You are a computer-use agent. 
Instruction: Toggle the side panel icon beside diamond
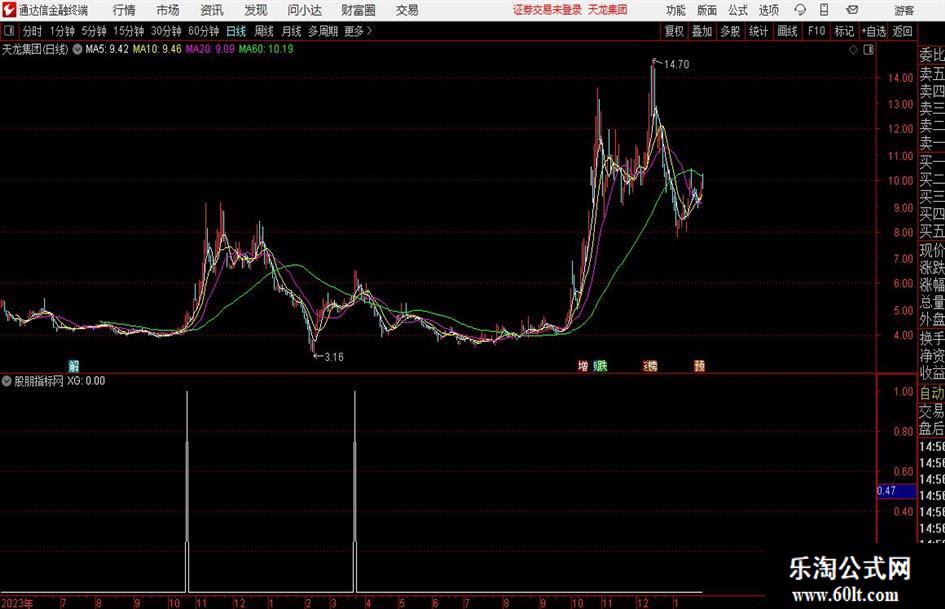point(868,49)
